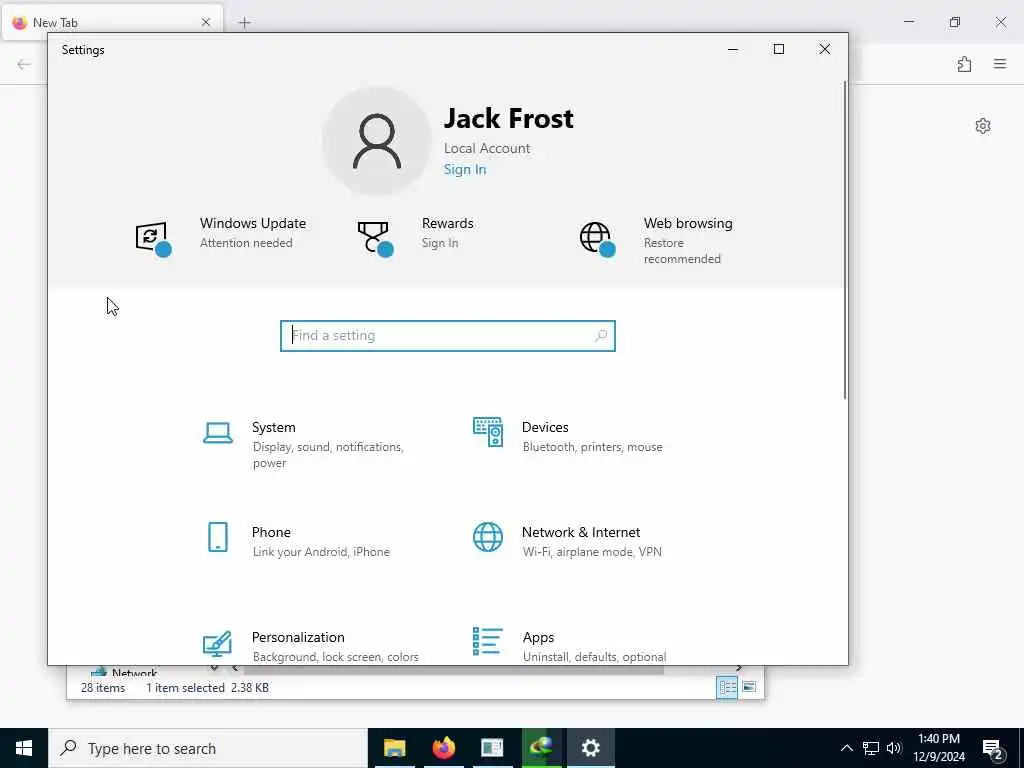Select Network in File Explorer navigation
Image resolution: width=1024 pixels, height=768 pixels.
[134, 672]
